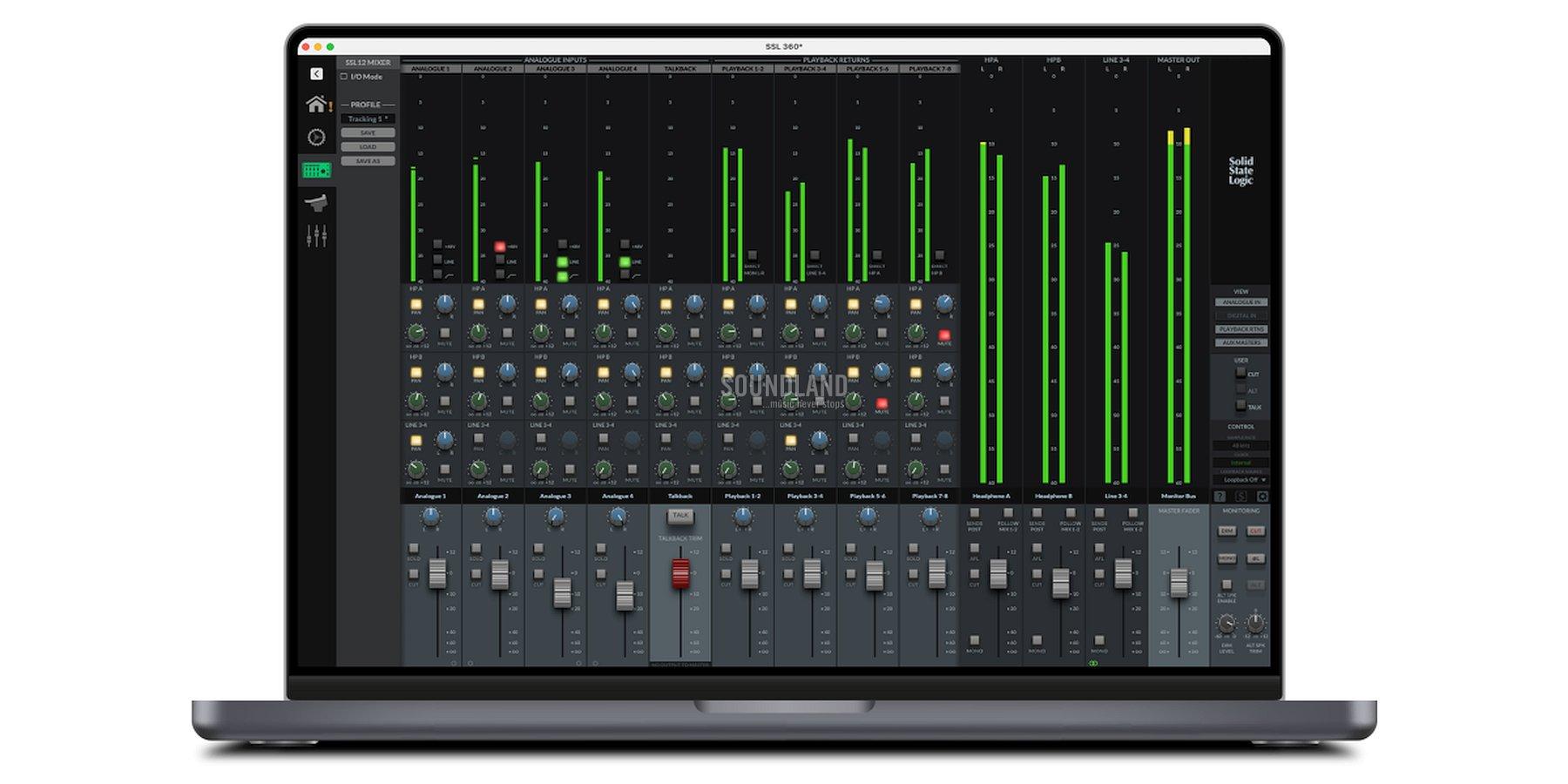The image size is (1568, 784).
Task: Select the green SSL 12 mixer icon in sidebar
Action: [x=316, y=170]
